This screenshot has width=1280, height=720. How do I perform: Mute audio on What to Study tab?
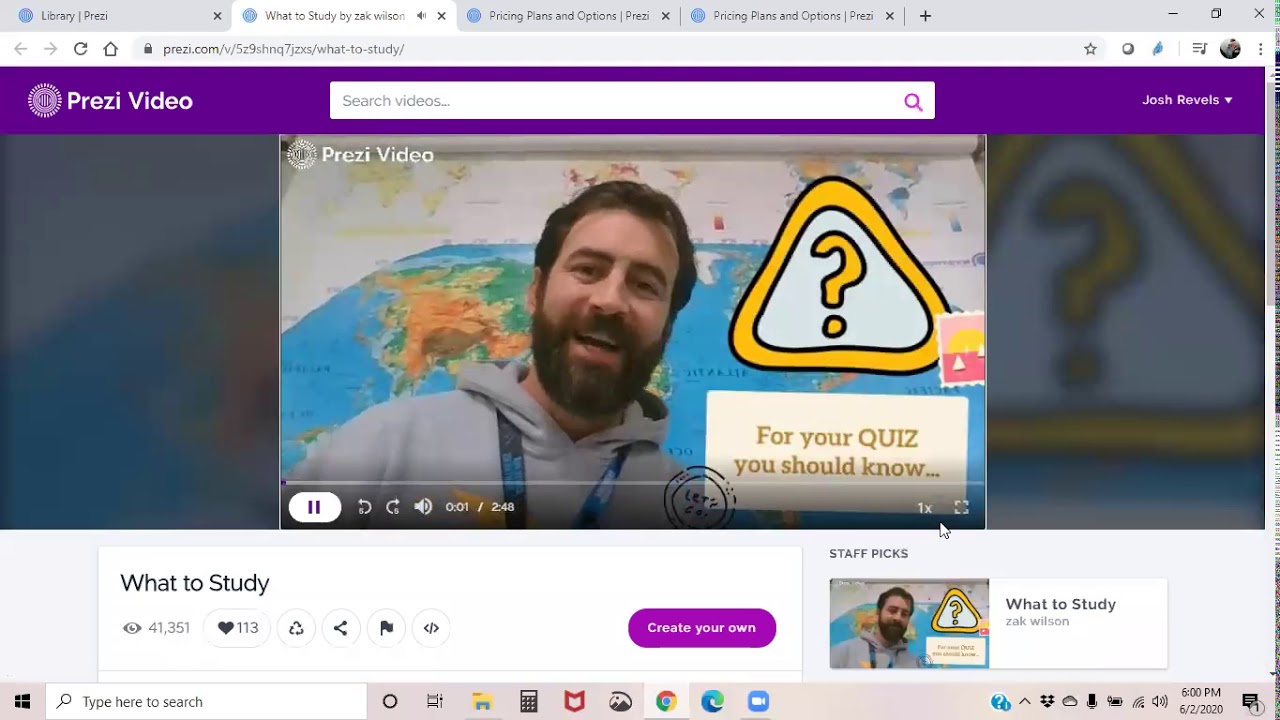coord(421,16)
